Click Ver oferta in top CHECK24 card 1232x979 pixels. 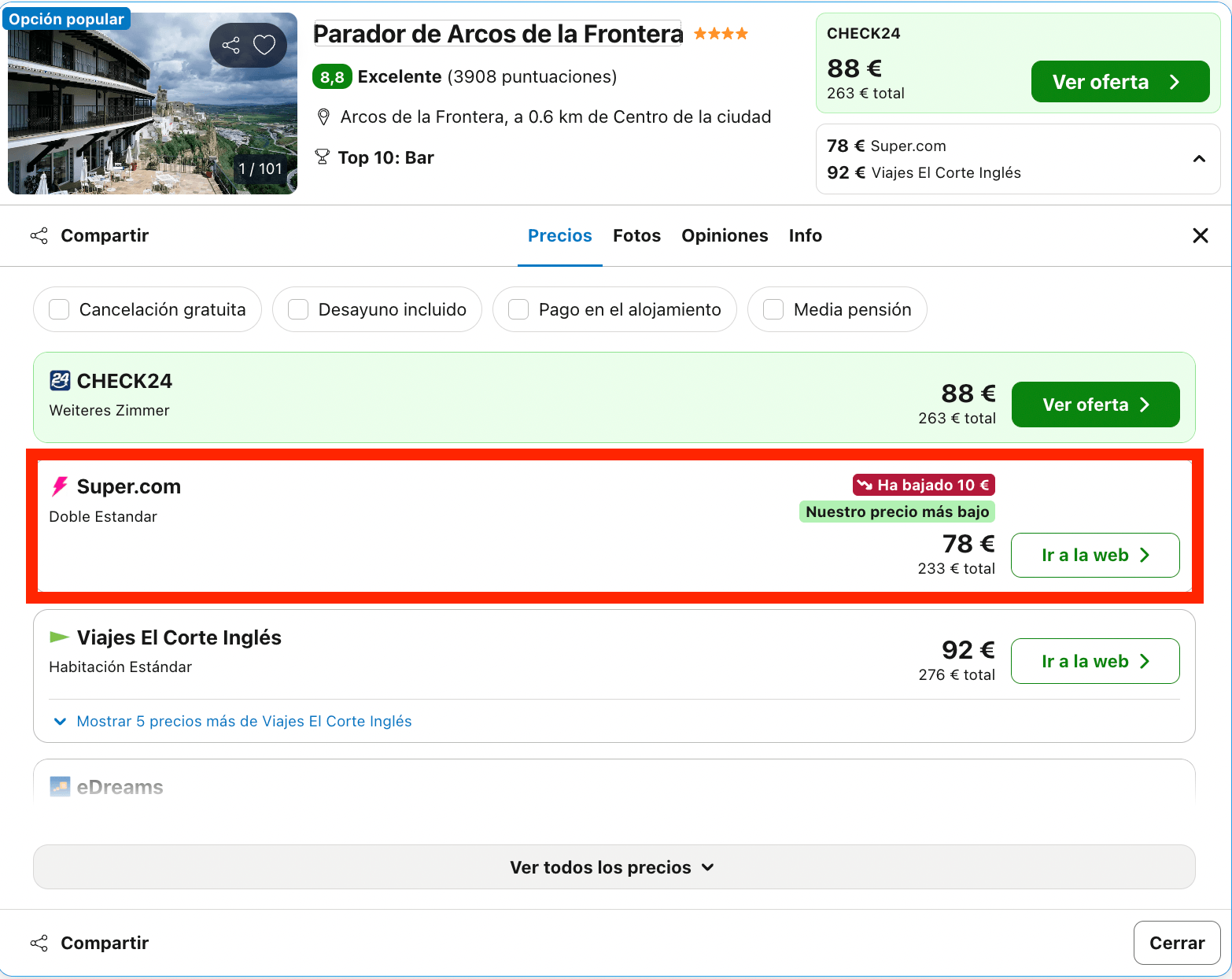point(1120,82)
